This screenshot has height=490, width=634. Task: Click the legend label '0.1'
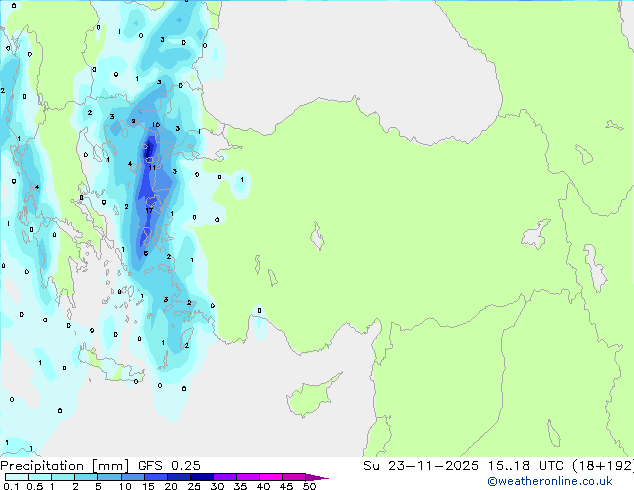tap(11, 486)
